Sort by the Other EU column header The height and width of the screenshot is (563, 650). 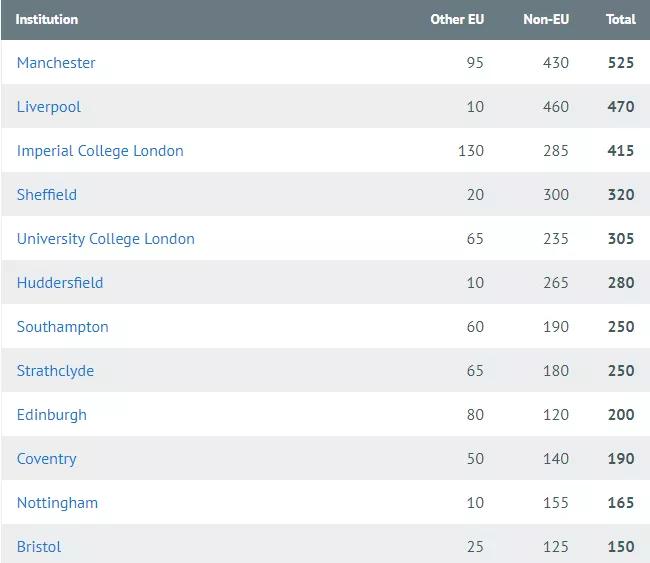click(457, 19)
